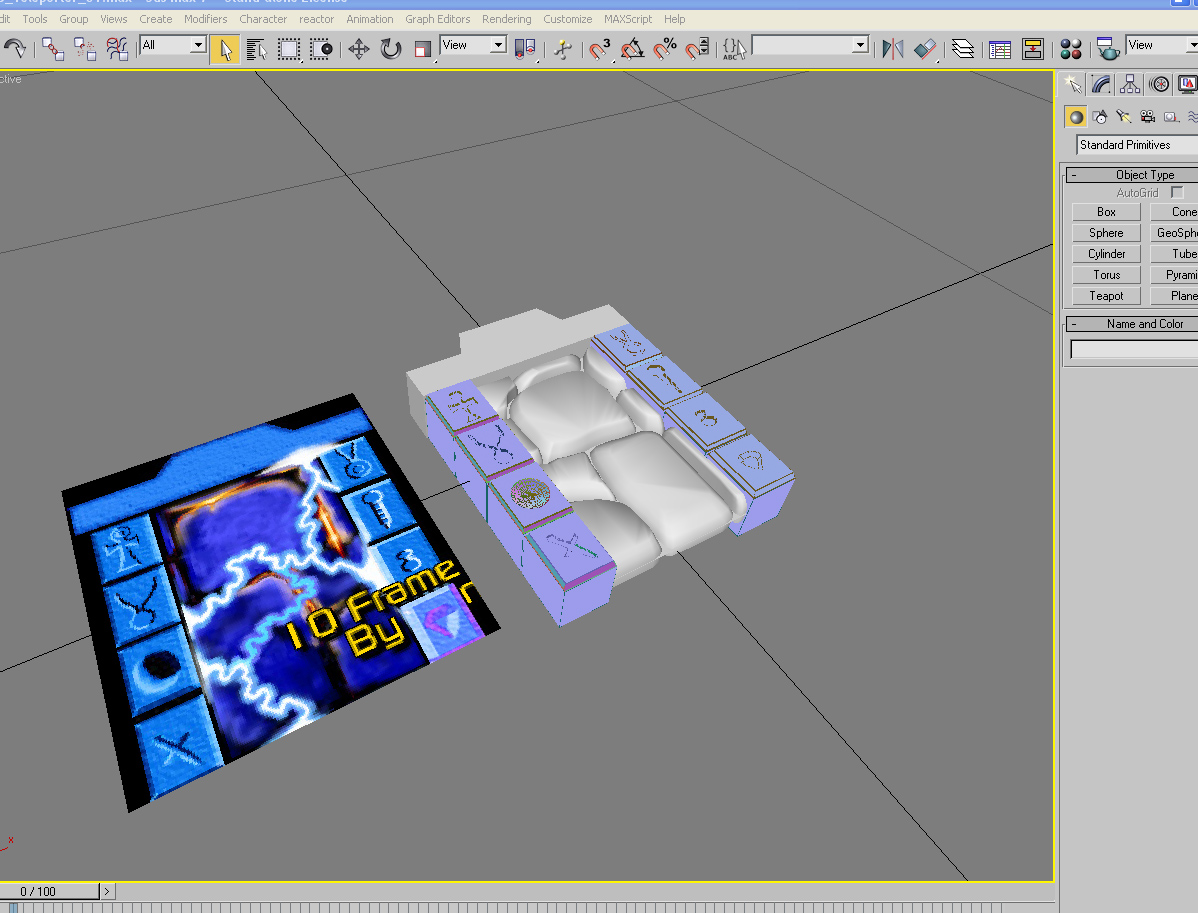Click the Teapot button
This screenshot has width=1198, height=913.
point(1106,296)
